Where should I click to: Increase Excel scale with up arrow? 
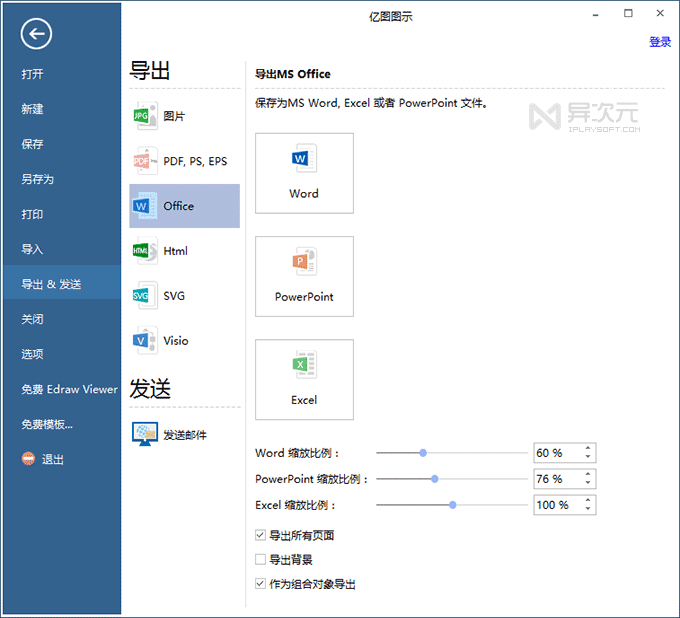[x=588, y=500]
